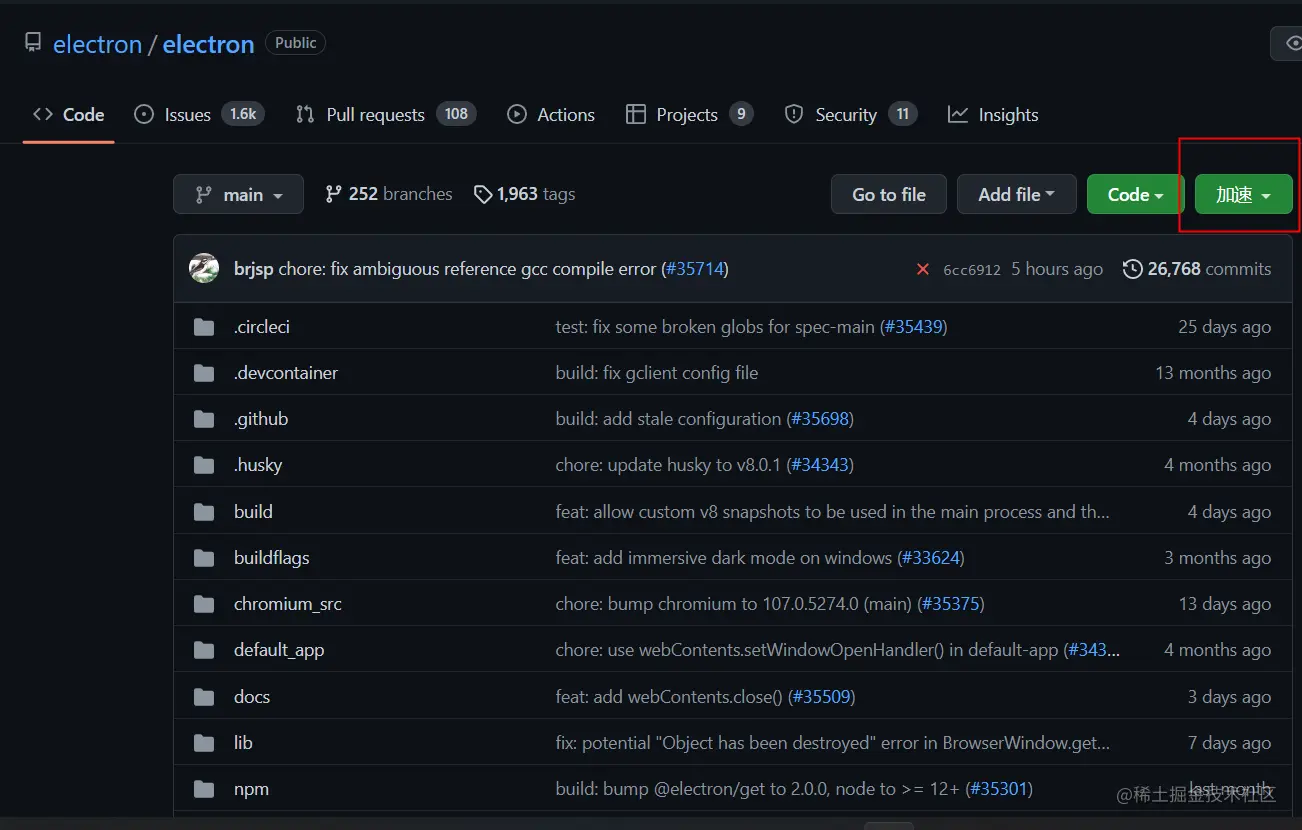Open the build folder name
Viewport: 1302px width, 830px height.
[x=253, y=512]
